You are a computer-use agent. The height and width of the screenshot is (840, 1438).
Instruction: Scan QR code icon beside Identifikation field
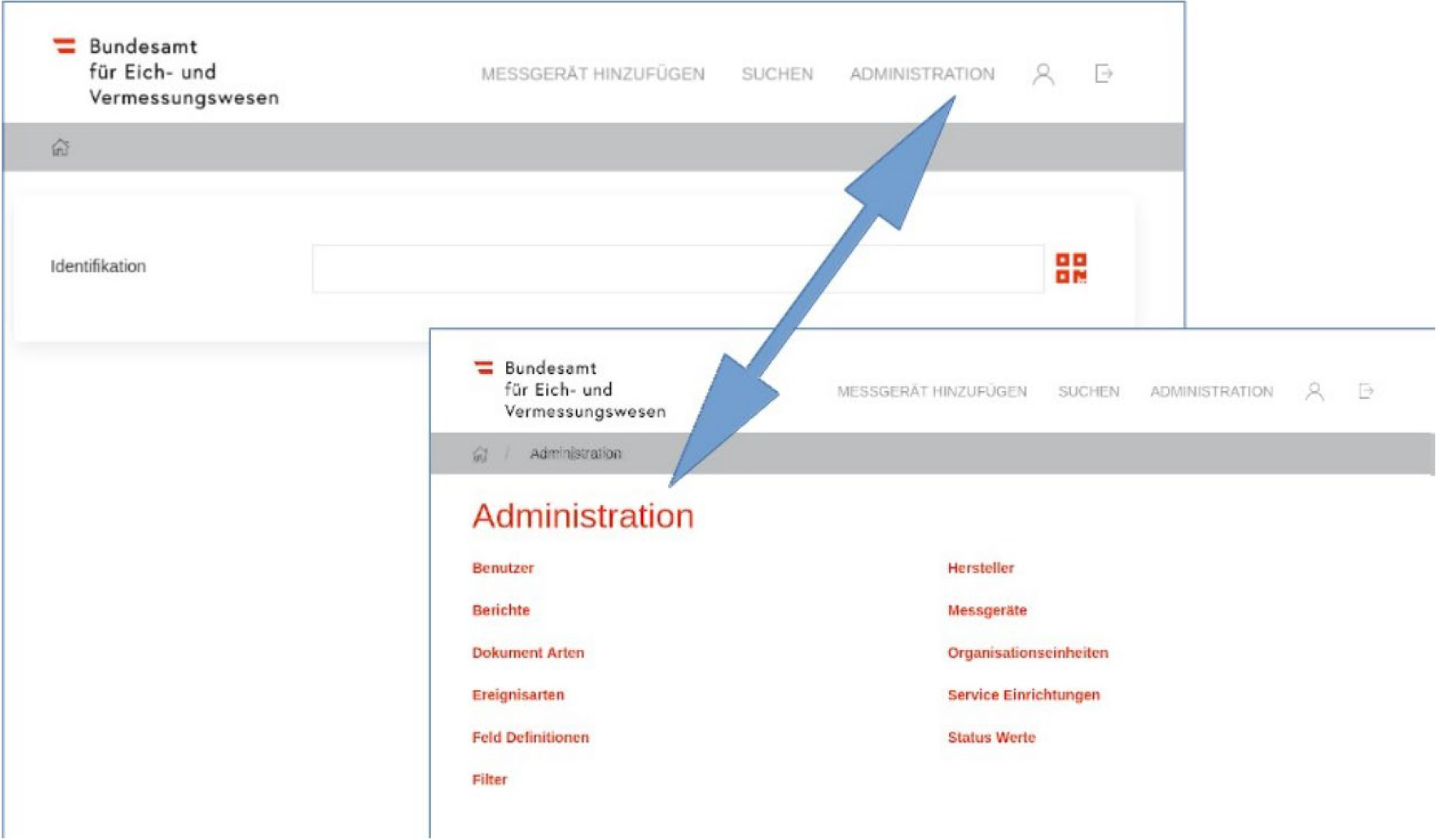tap(1071, 268)
